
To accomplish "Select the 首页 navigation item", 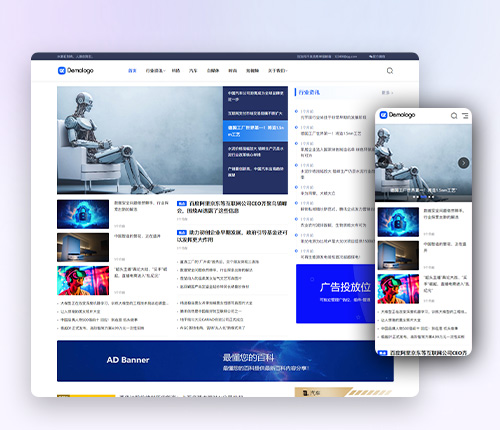I will [x=132, y=71].
